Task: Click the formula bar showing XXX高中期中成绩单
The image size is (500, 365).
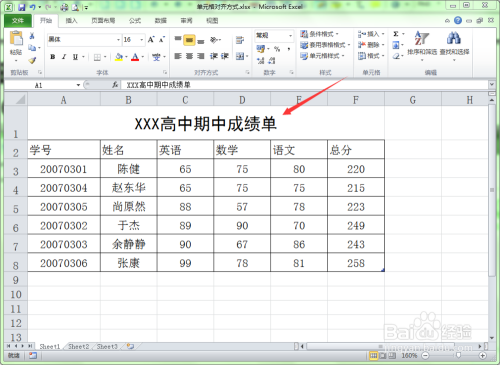Action: point(305,85)
